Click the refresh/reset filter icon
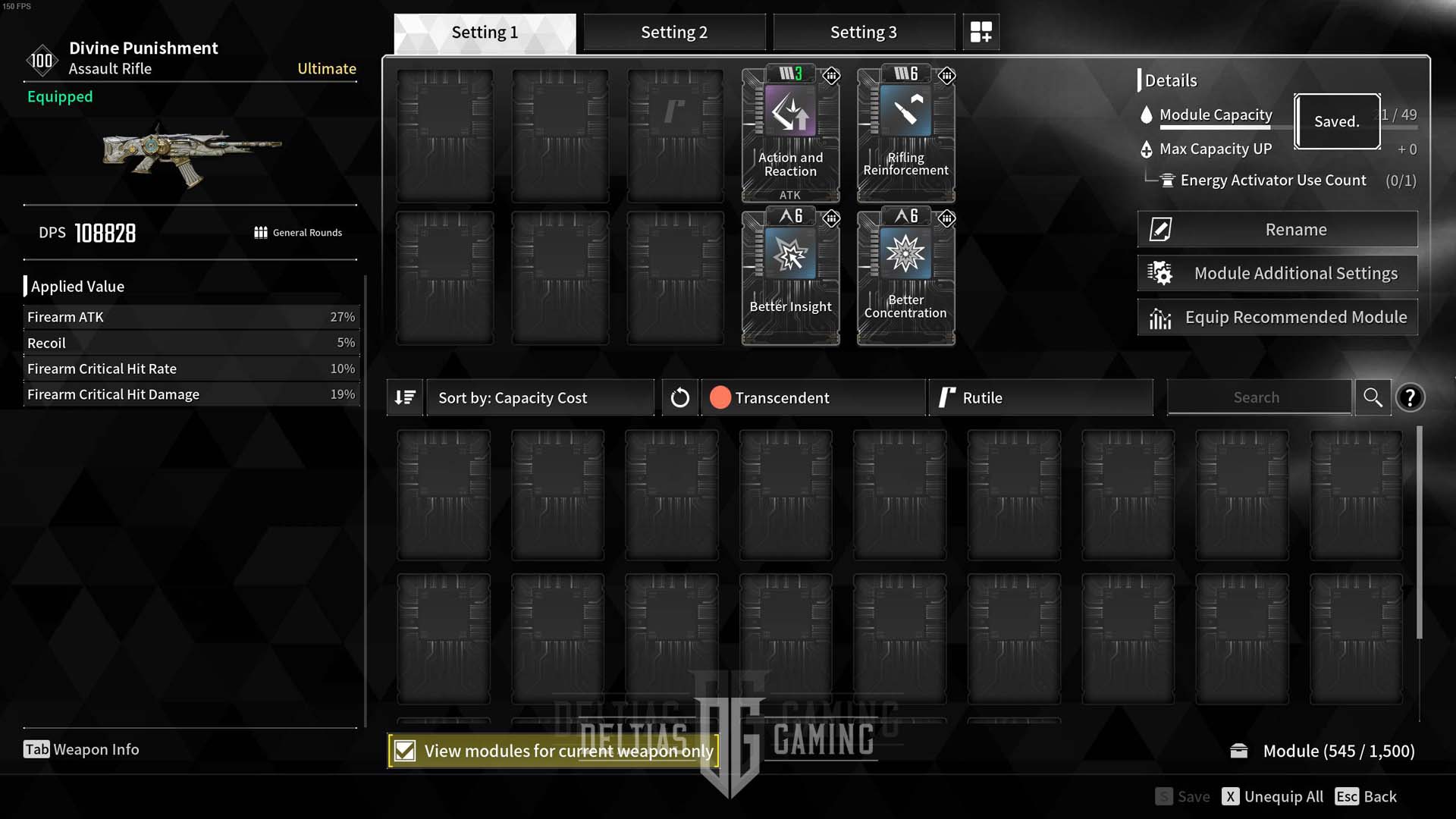The width and height of the screenshot is (1456, 819). coord(680,397)
